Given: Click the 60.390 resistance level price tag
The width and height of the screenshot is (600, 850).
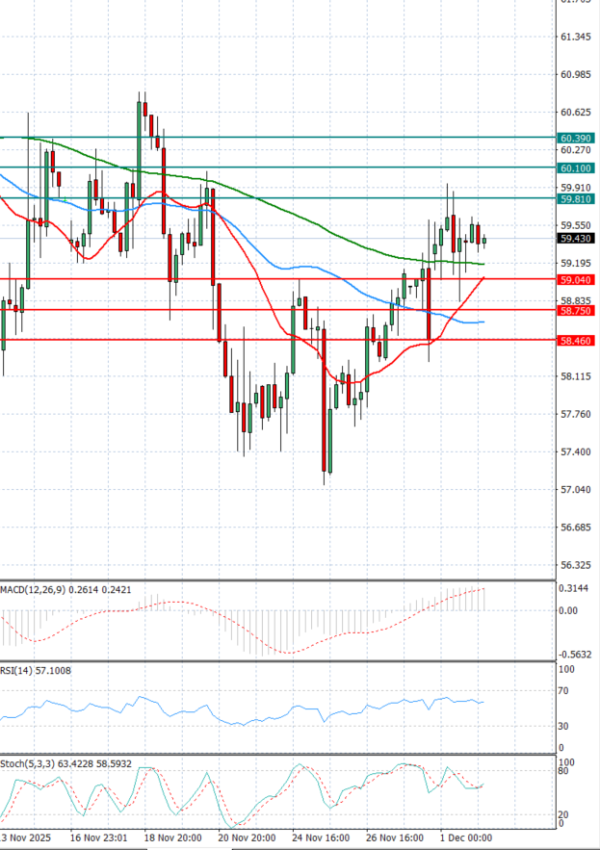Looking at the screenshot, I should point(575,137).
